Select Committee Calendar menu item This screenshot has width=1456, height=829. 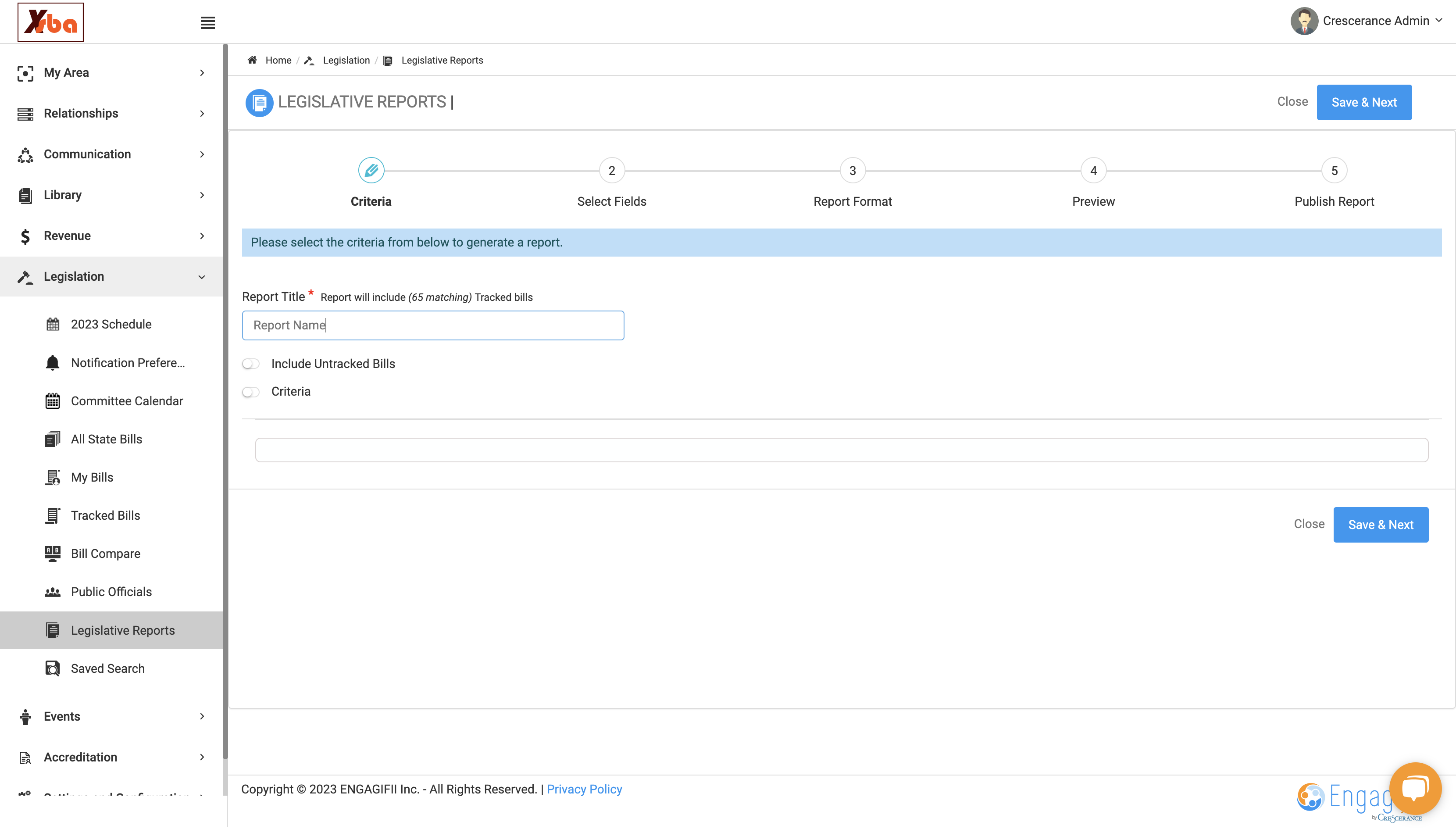127,401
